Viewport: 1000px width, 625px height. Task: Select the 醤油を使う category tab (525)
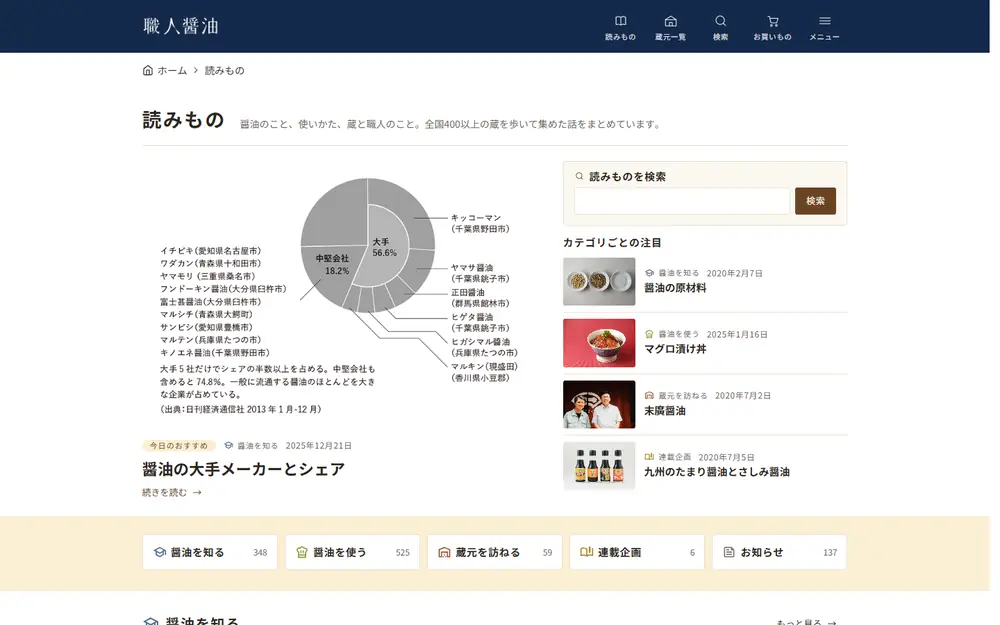(353, 552)
